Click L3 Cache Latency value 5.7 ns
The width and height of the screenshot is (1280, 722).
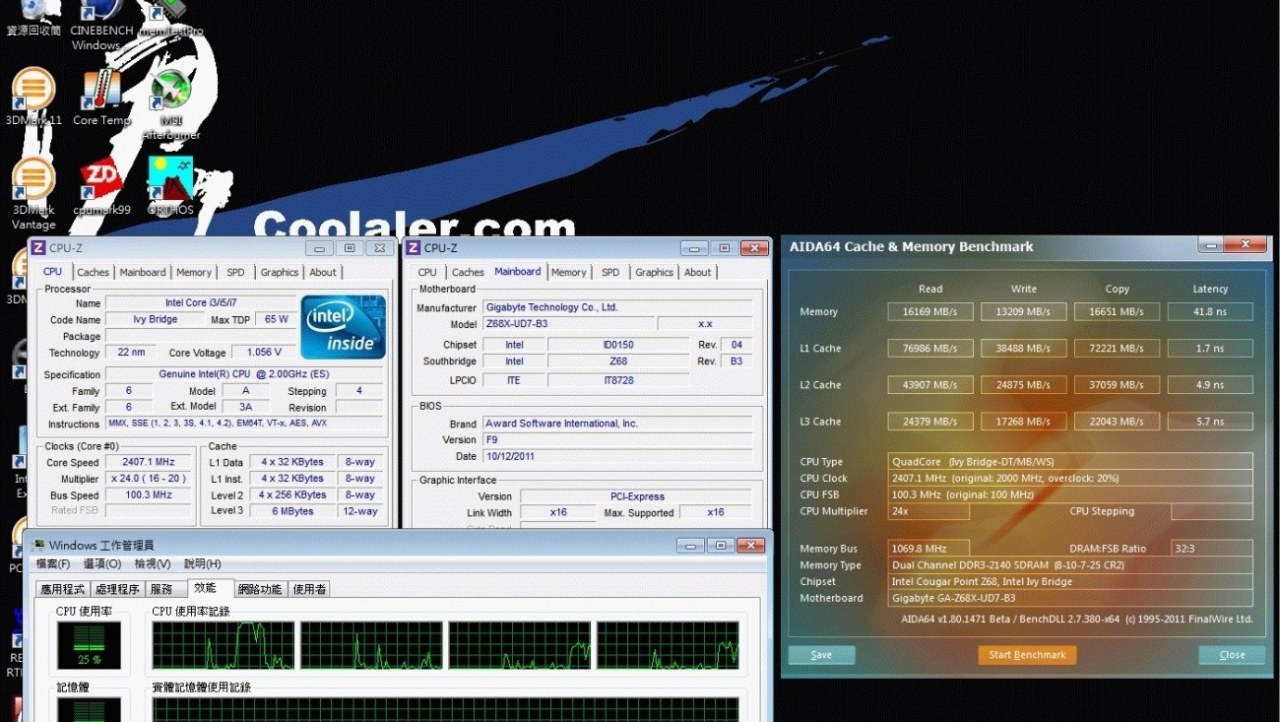pyautogui.click(x=1210, y=421)
